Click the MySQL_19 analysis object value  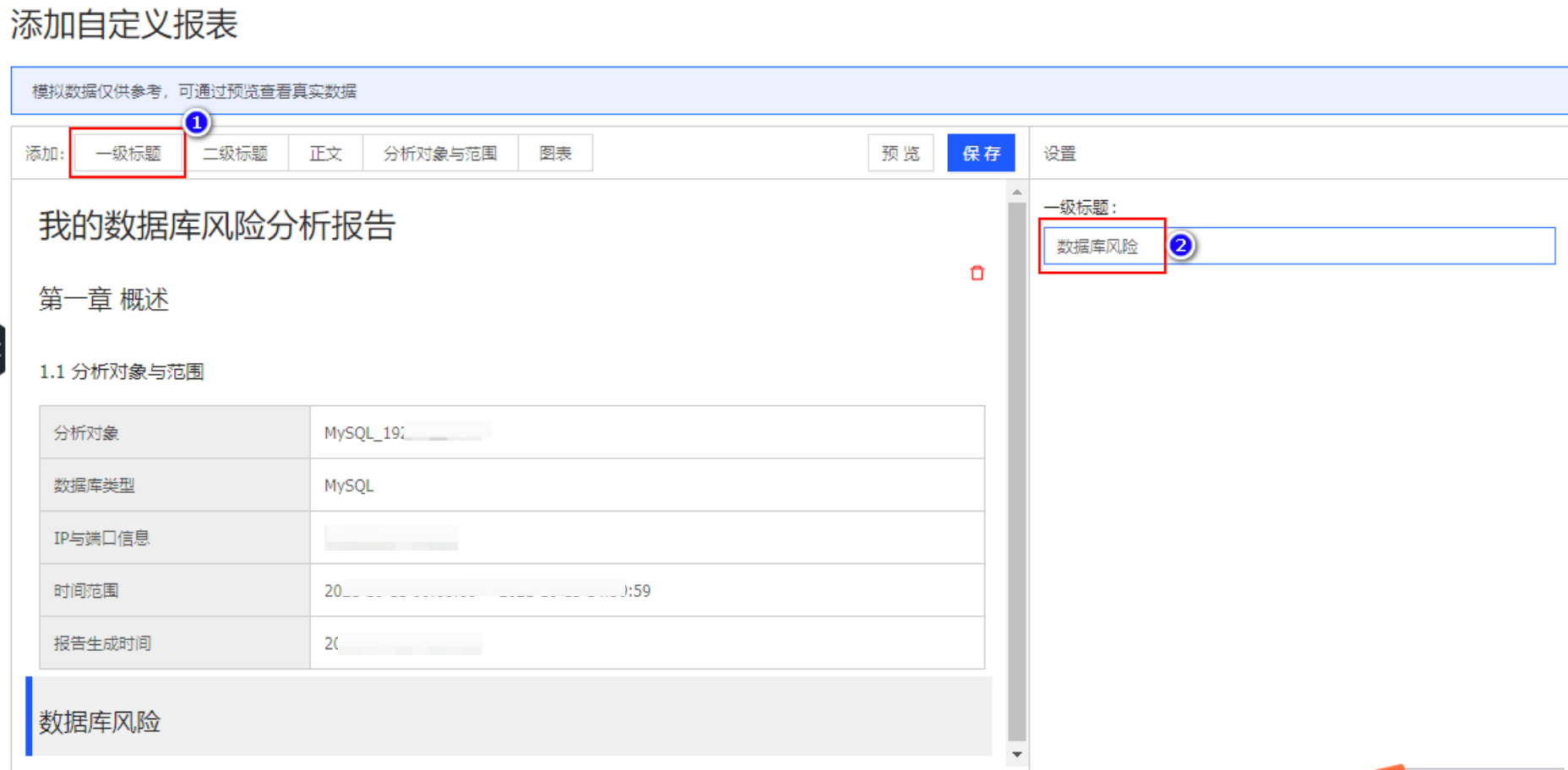pyautogui.click(x=647, y=432)
